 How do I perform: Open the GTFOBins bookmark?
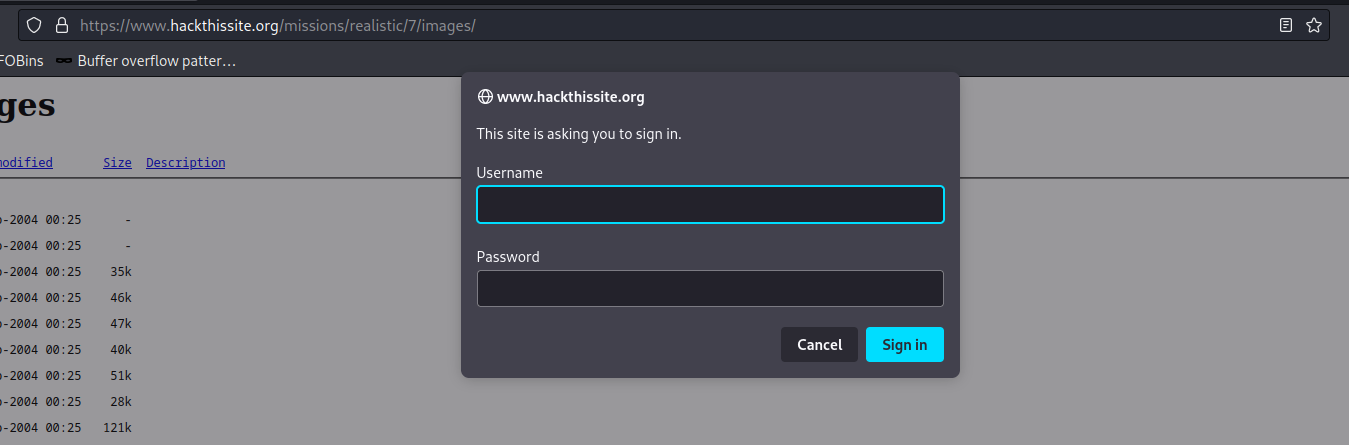[x=18, y=61]
